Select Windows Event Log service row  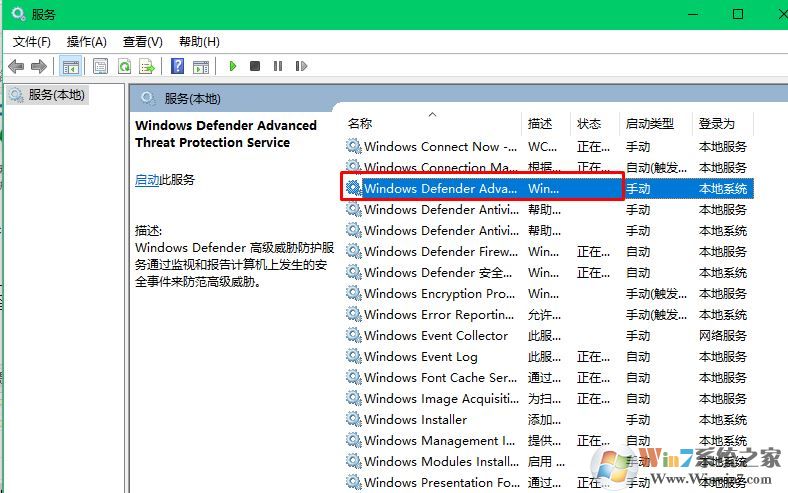click(549, 356)
